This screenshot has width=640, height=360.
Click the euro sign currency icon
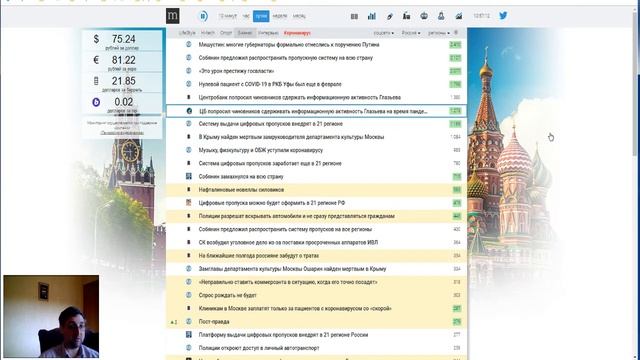click(x=96, y=60)
